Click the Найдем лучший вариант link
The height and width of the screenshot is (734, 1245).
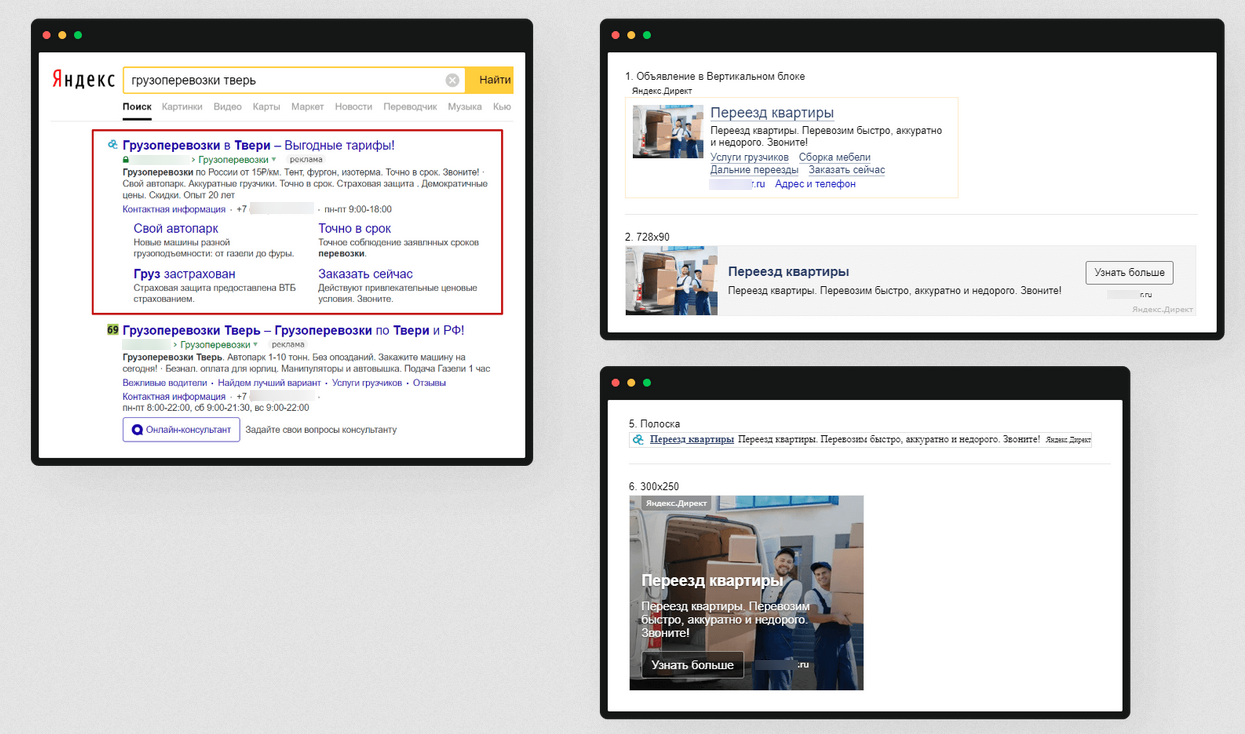pyautogui.click(x=269, y=383)
